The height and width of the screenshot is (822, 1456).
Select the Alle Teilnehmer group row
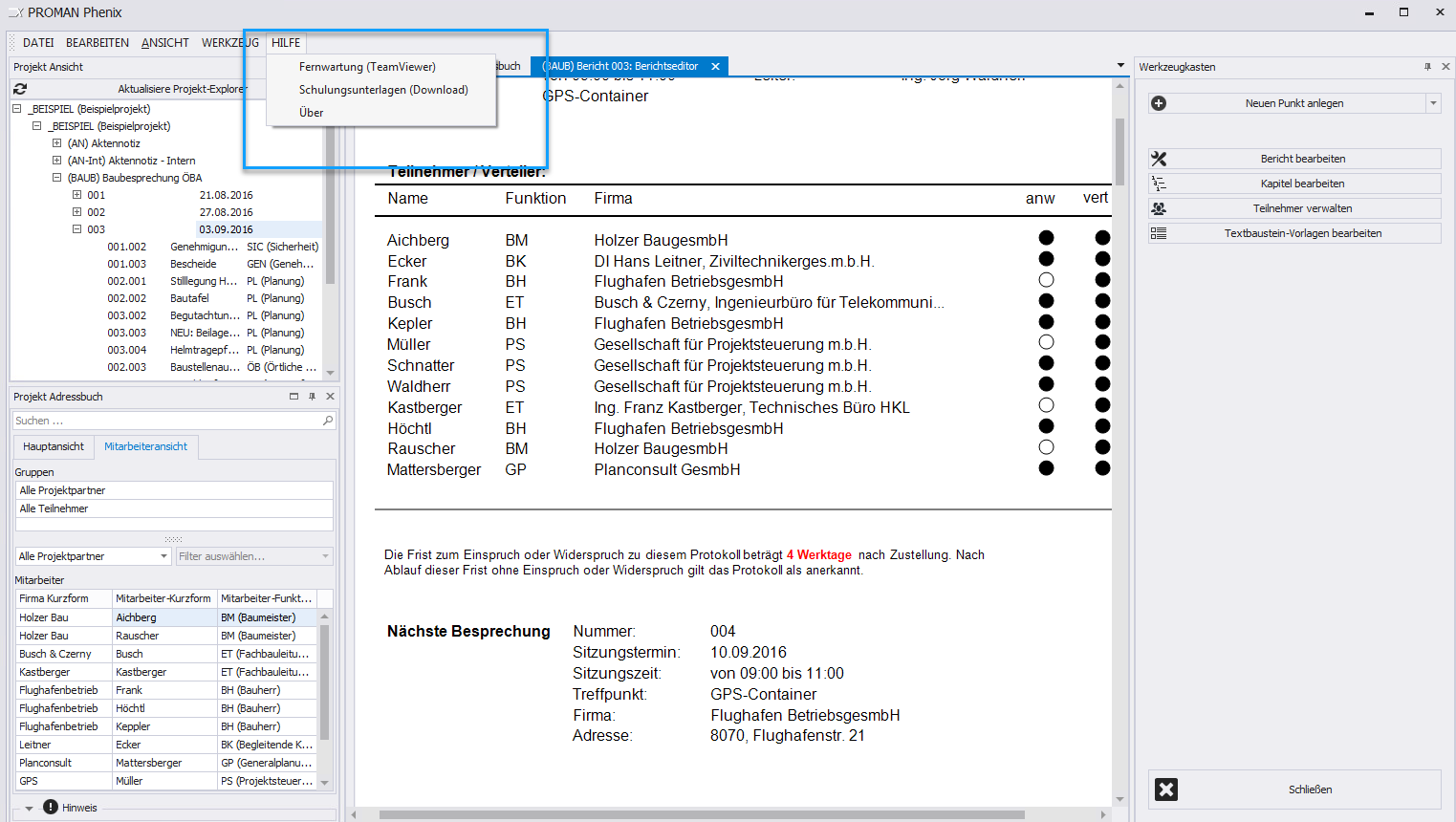[x=175, y=508]
